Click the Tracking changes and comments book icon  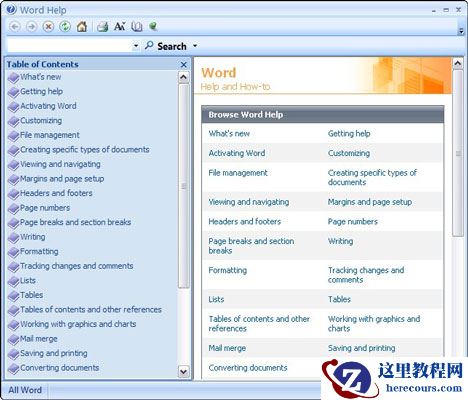[14, 267]
